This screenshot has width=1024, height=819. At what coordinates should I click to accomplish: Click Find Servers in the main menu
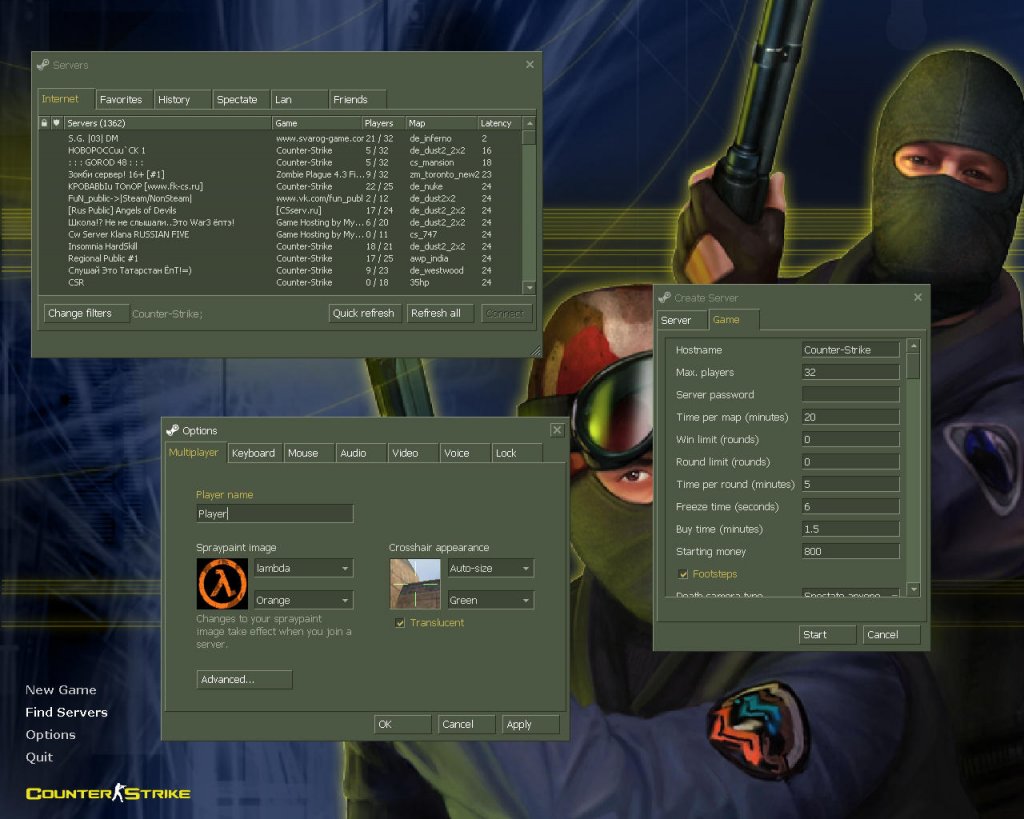[67, 712]
